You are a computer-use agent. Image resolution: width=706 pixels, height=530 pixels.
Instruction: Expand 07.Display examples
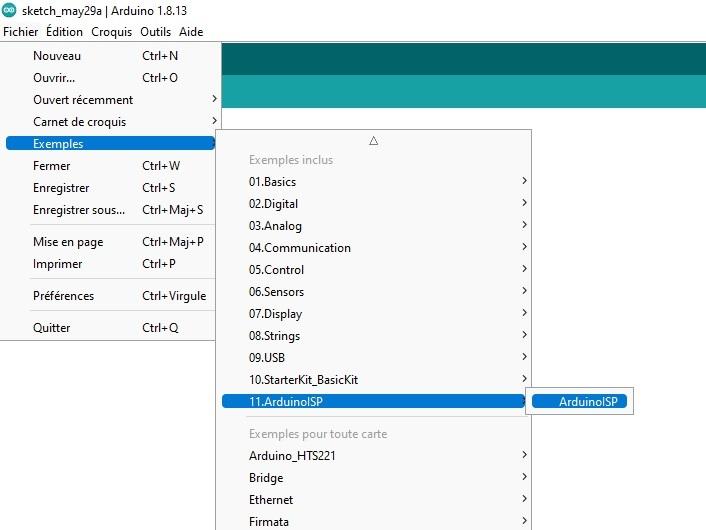pyautogui.click(x=374, y=314)
